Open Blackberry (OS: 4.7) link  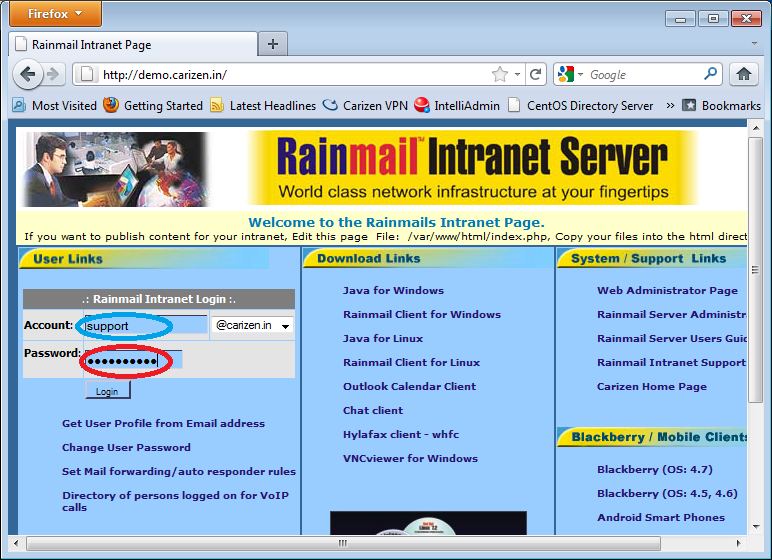pos(655,469)
